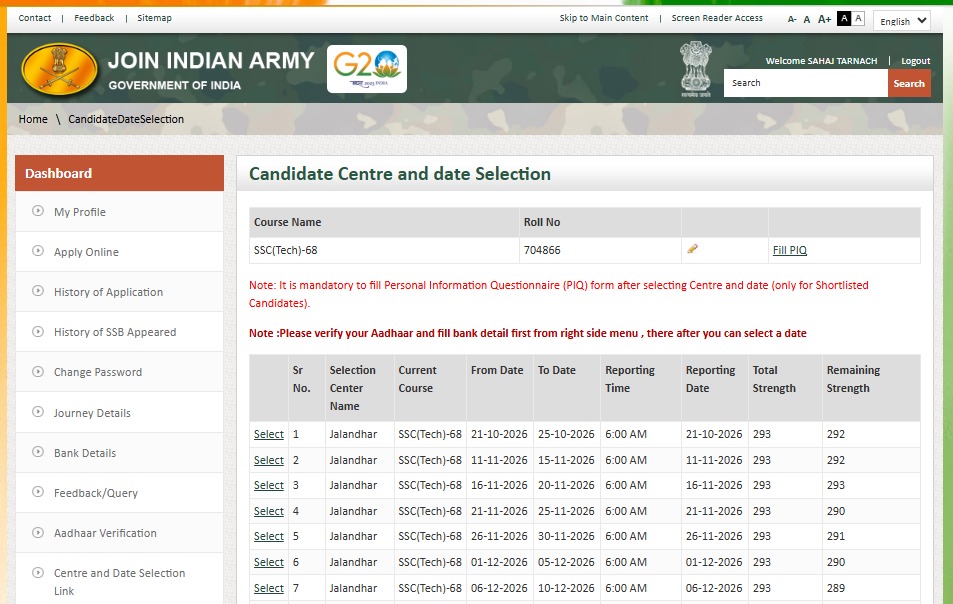Open Apply Online menu item
953x604 pixels.
86,252
